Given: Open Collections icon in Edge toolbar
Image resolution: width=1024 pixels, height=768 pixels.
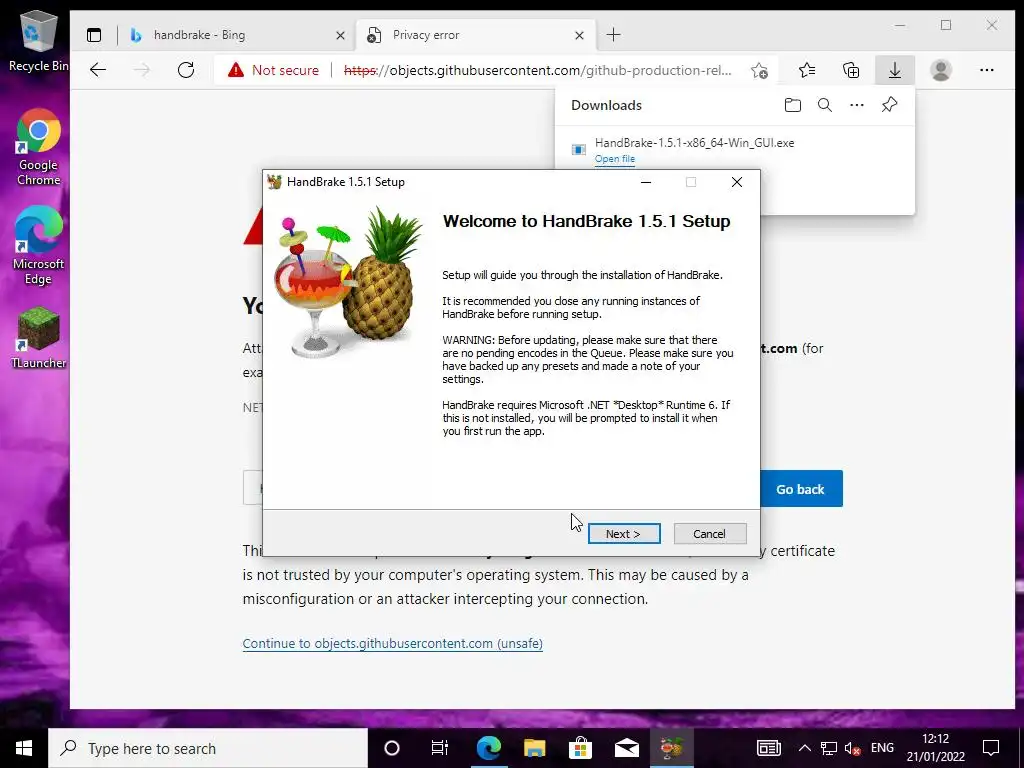Looking at the screenshot, I should (x=850, y=70).
